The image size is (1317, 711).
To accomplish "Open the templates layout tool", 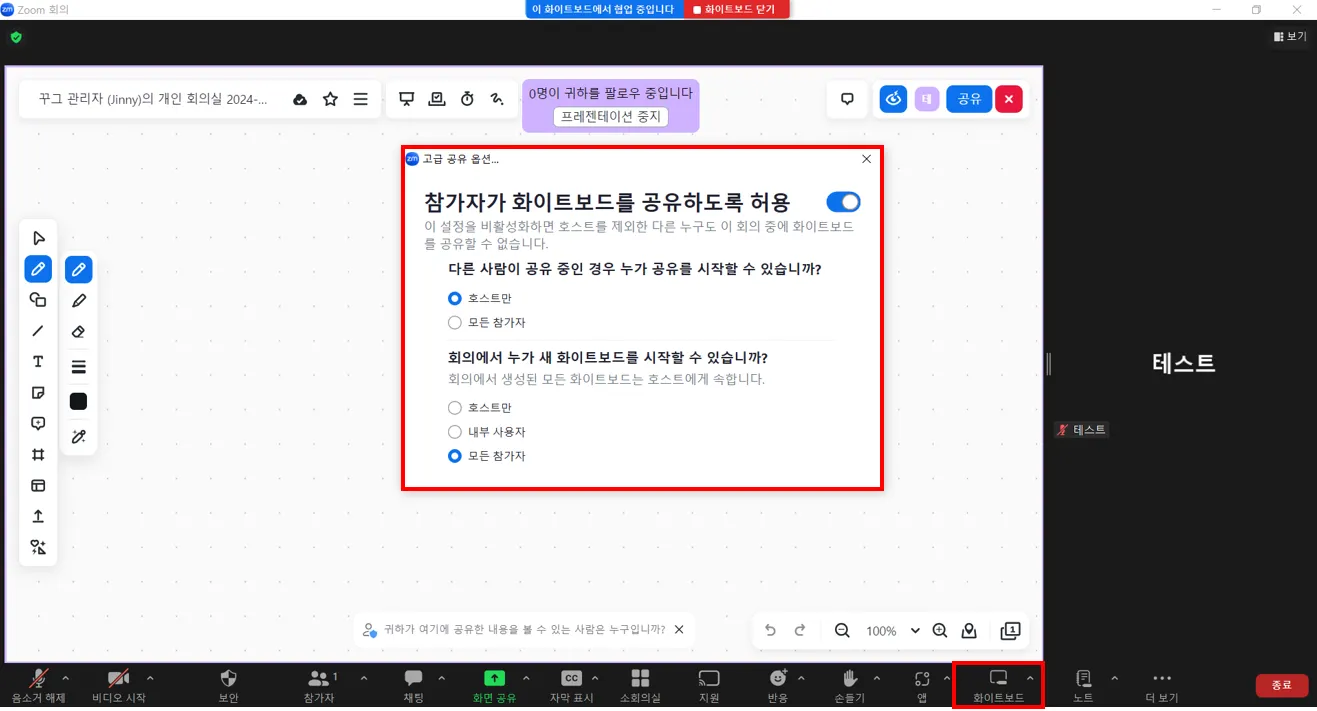I will 38,486.
